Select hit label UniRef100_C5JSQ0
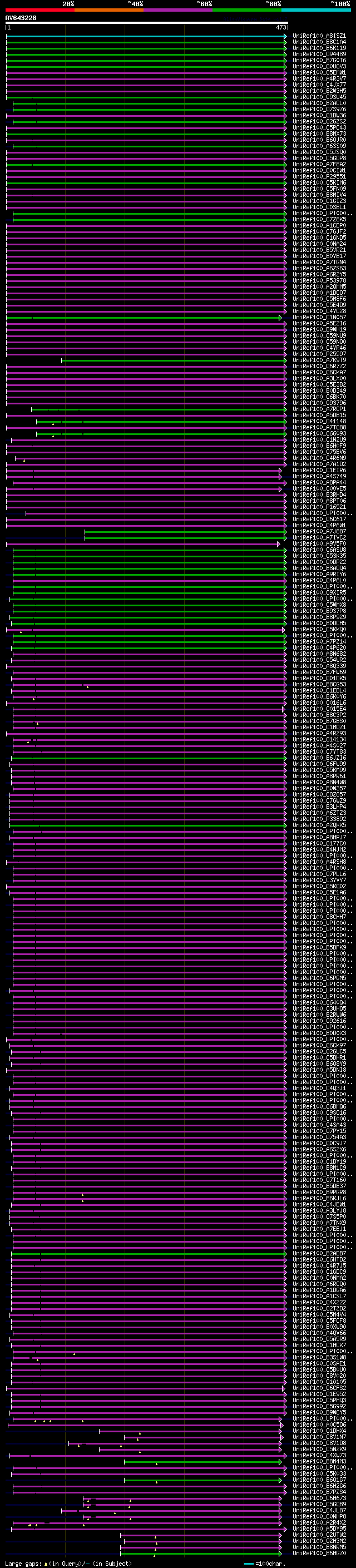Viewport: 356px width, 1568px height. (x=319, y=152)
